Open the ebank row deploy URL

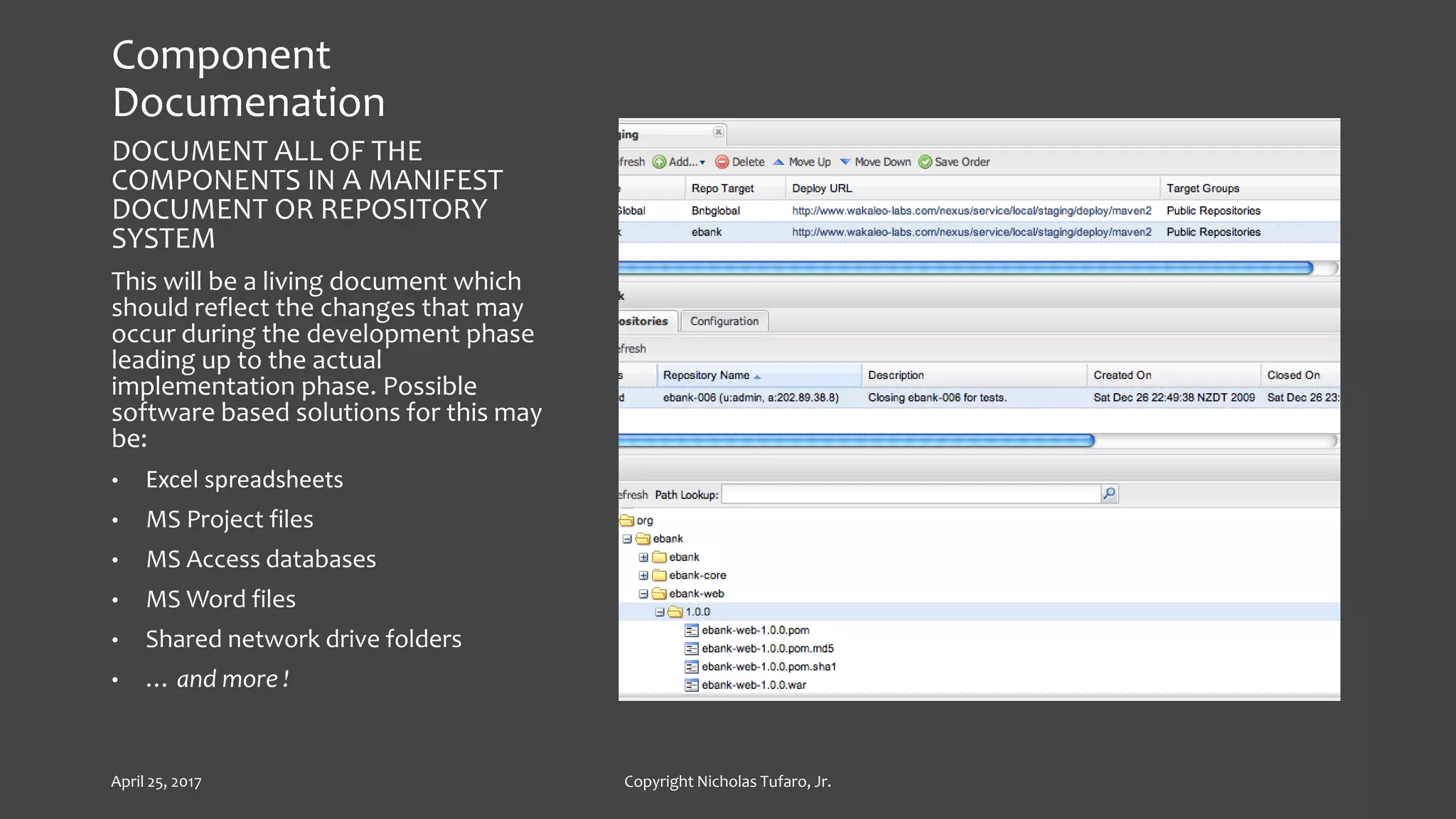pos(972,232)
